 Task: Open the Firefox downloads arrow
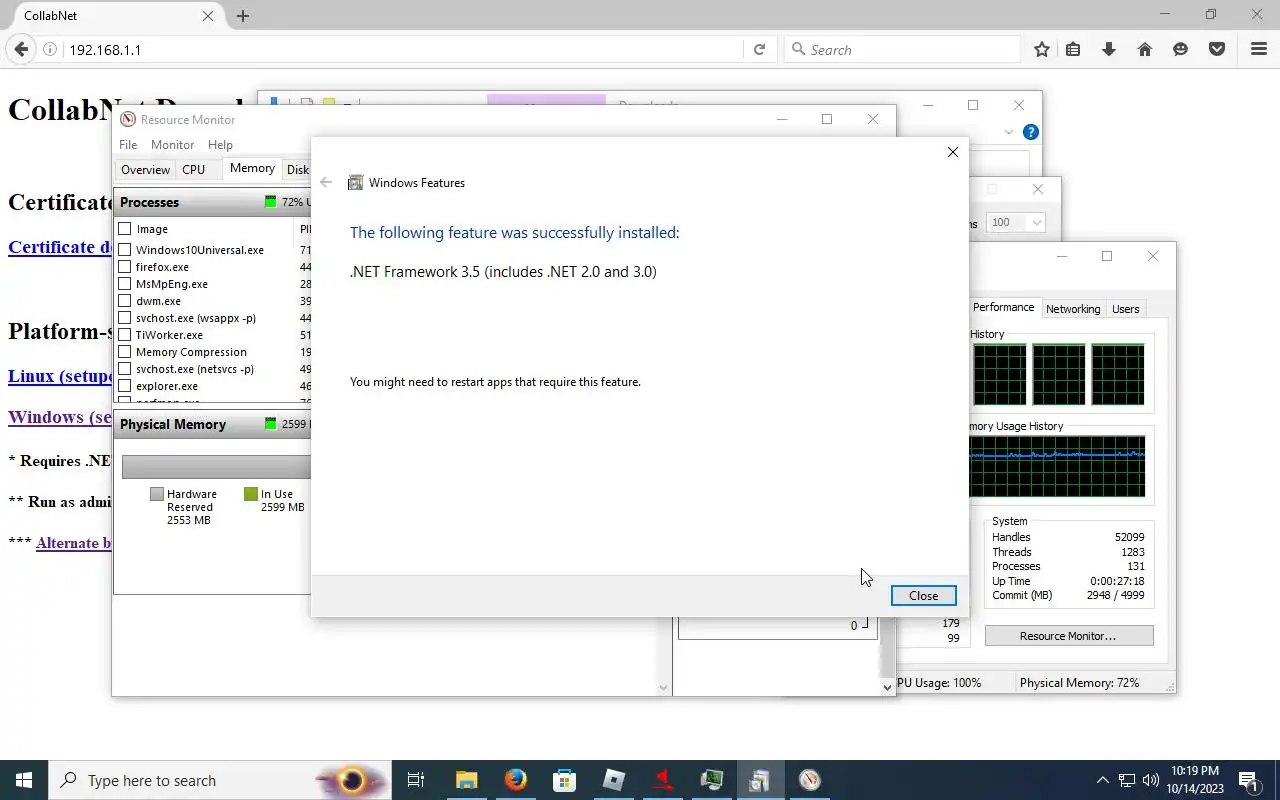tap(1109, 49)
